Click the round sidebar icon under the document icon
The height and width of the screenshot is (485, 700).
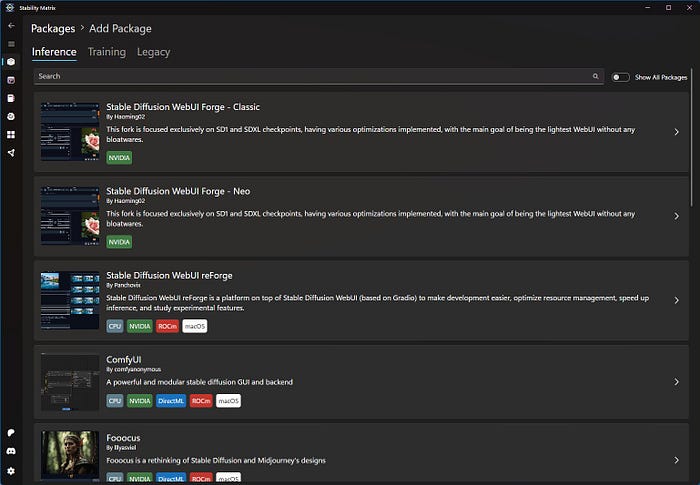[11, 117]
